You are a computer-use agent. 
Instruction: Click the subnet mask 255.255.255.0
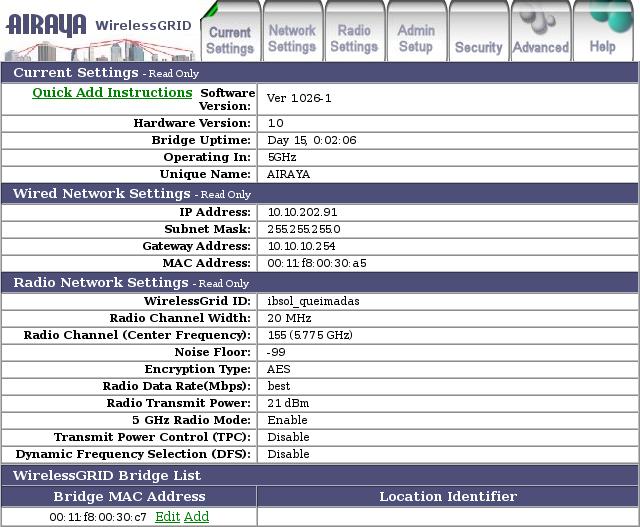pos(304,229)
